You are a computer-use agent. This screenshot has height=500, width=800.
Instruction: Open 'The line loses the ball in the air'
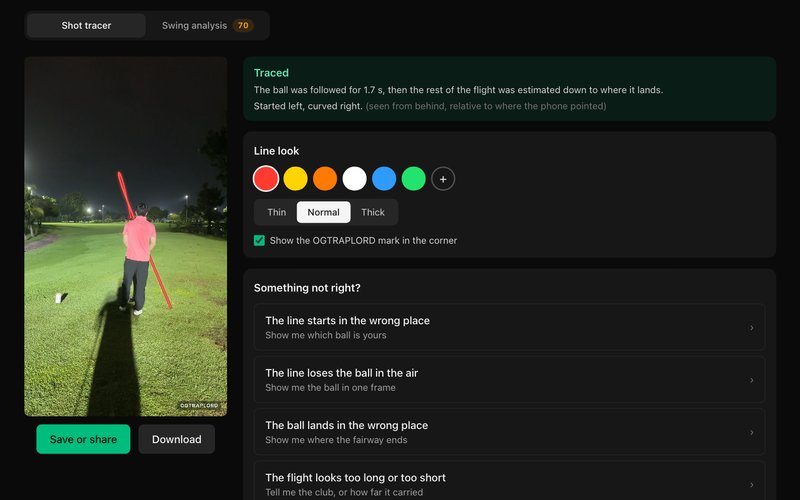509,380
